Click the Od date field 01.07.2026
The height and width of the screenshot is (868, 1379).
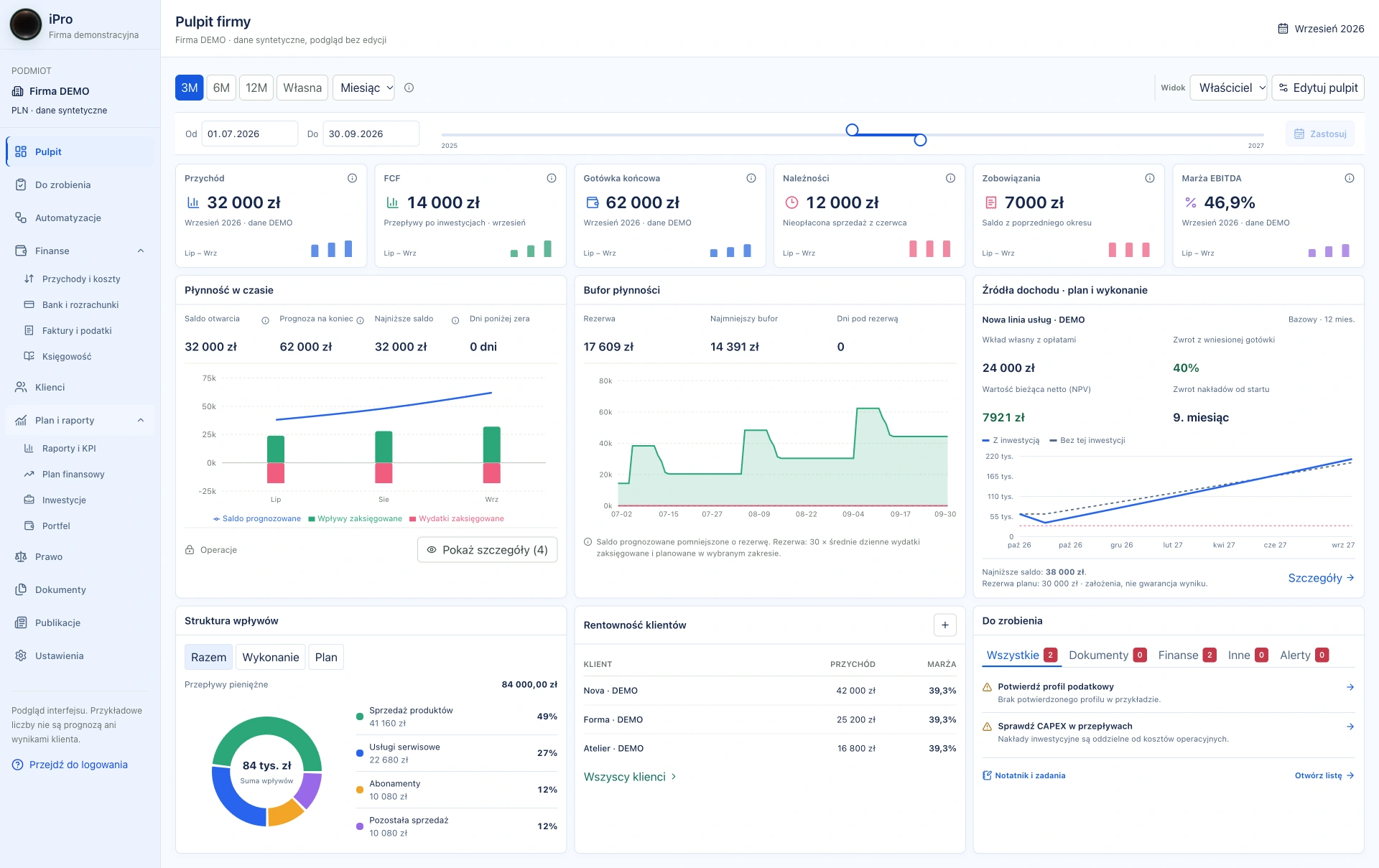pyautogui.click(x=249, y=134)
